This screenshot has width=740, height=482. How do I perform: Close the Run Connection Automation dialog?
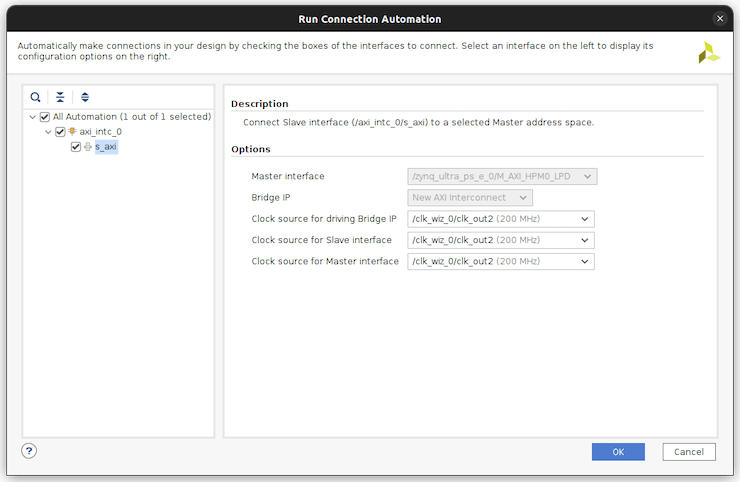pos(720,19)
